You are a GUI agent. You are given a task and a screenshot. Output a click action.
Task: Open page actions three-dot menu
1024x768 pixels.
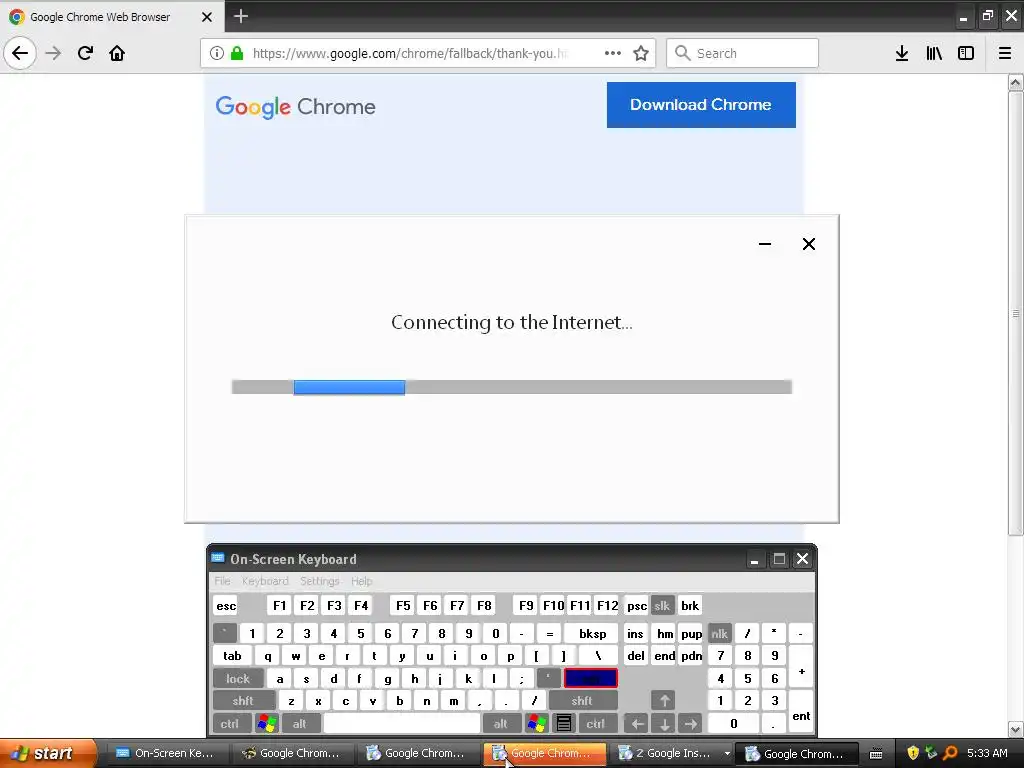[613, 53]
